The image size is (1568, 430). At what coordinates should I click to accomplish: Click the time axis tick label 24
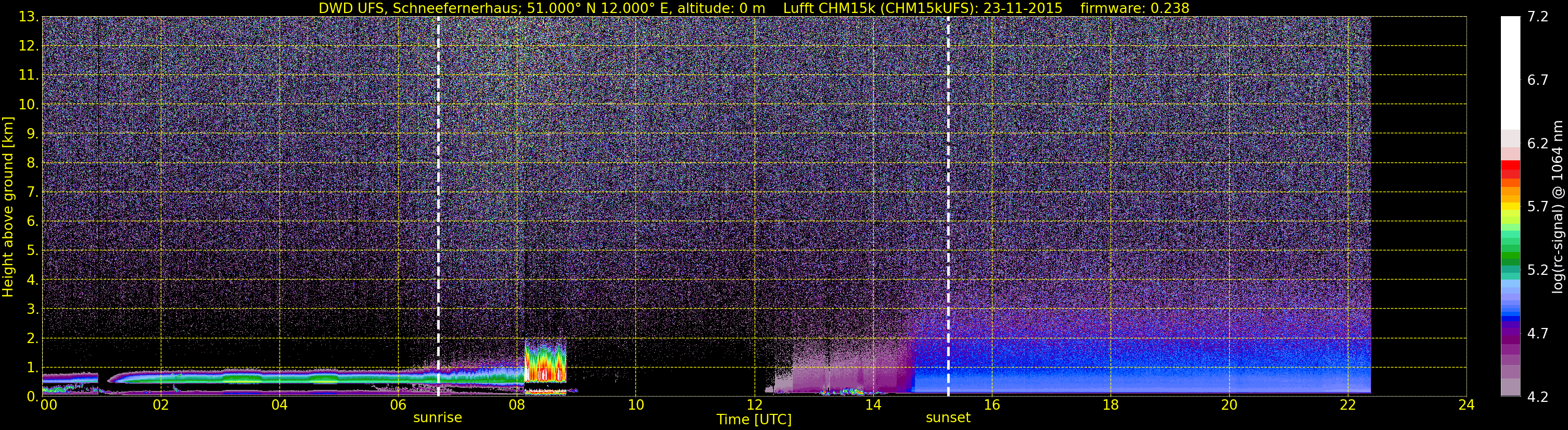pos(1467,405)
